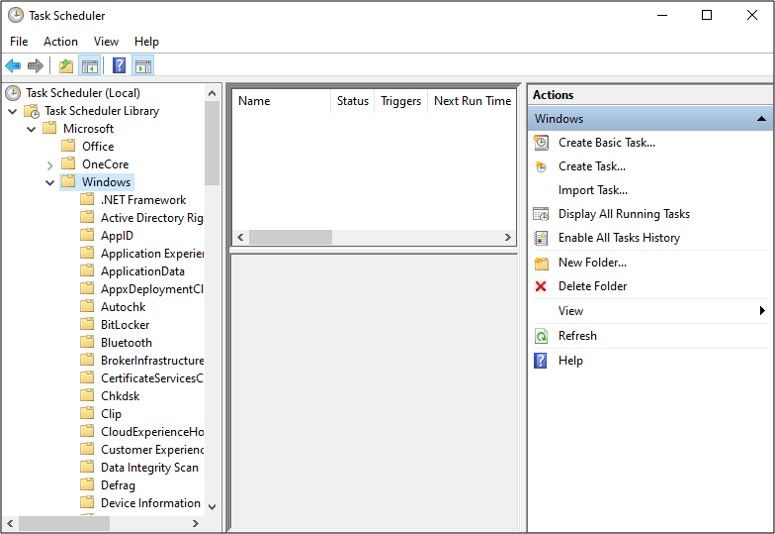The width and height of the screenshot is (775, 534).
Task: Open the Action menu
Action: [x=60, y=42]
